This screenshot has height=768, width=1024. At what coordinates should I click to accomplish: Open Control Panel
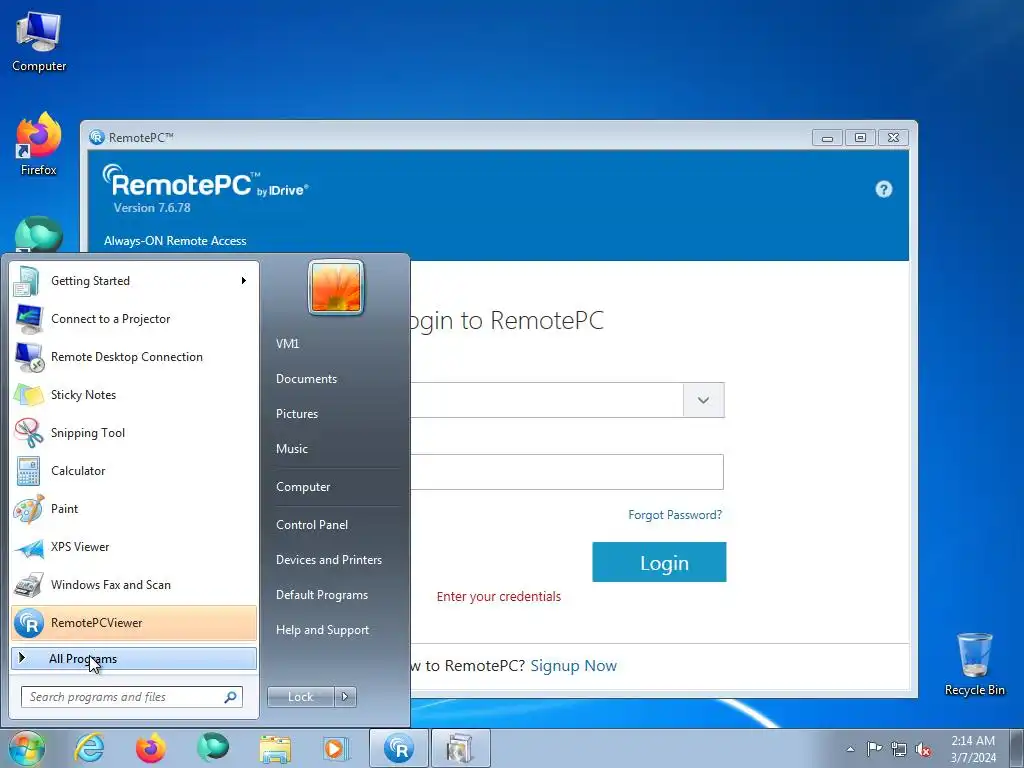tap(312, 525)
